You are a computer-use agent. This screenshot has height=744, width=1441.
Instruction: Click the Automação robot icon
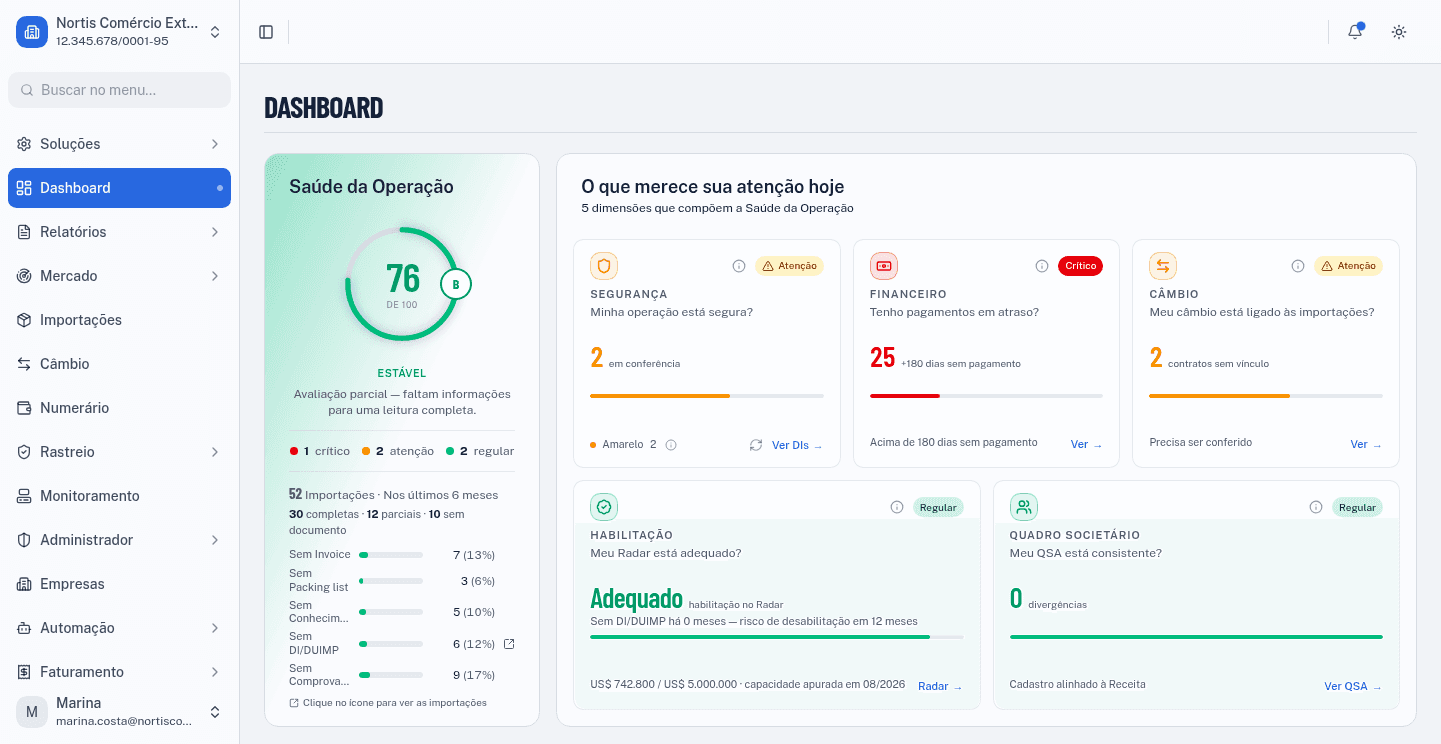[24, 628]
